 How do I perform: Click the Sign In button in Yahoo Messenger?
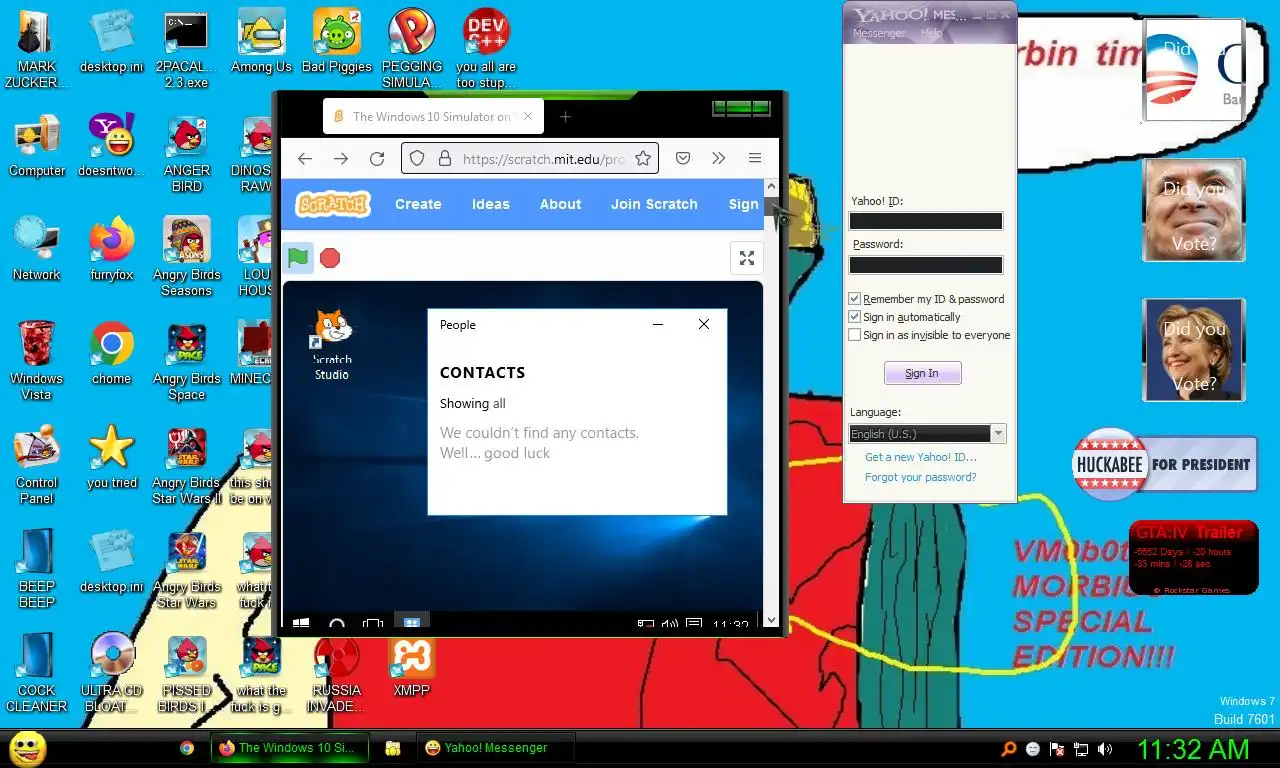click(x=922, y=373)
